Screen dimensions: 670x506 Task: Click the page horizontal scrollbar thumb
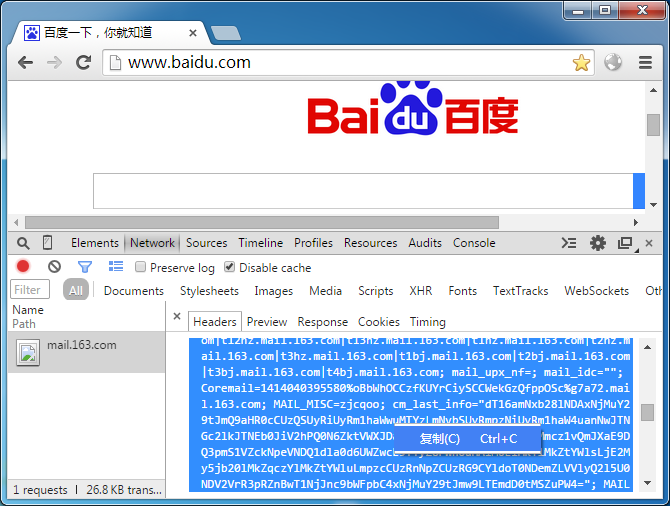pyautogui.click(x=262, y=222)
